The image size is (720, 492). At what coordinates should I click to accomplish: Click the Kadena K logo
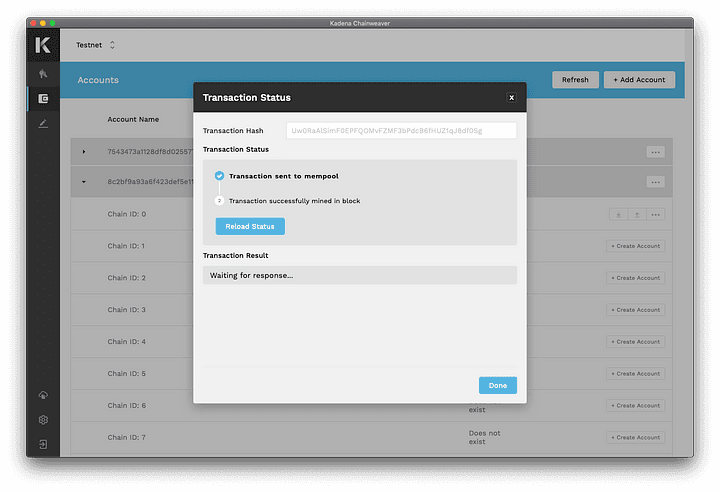(43, 45)
